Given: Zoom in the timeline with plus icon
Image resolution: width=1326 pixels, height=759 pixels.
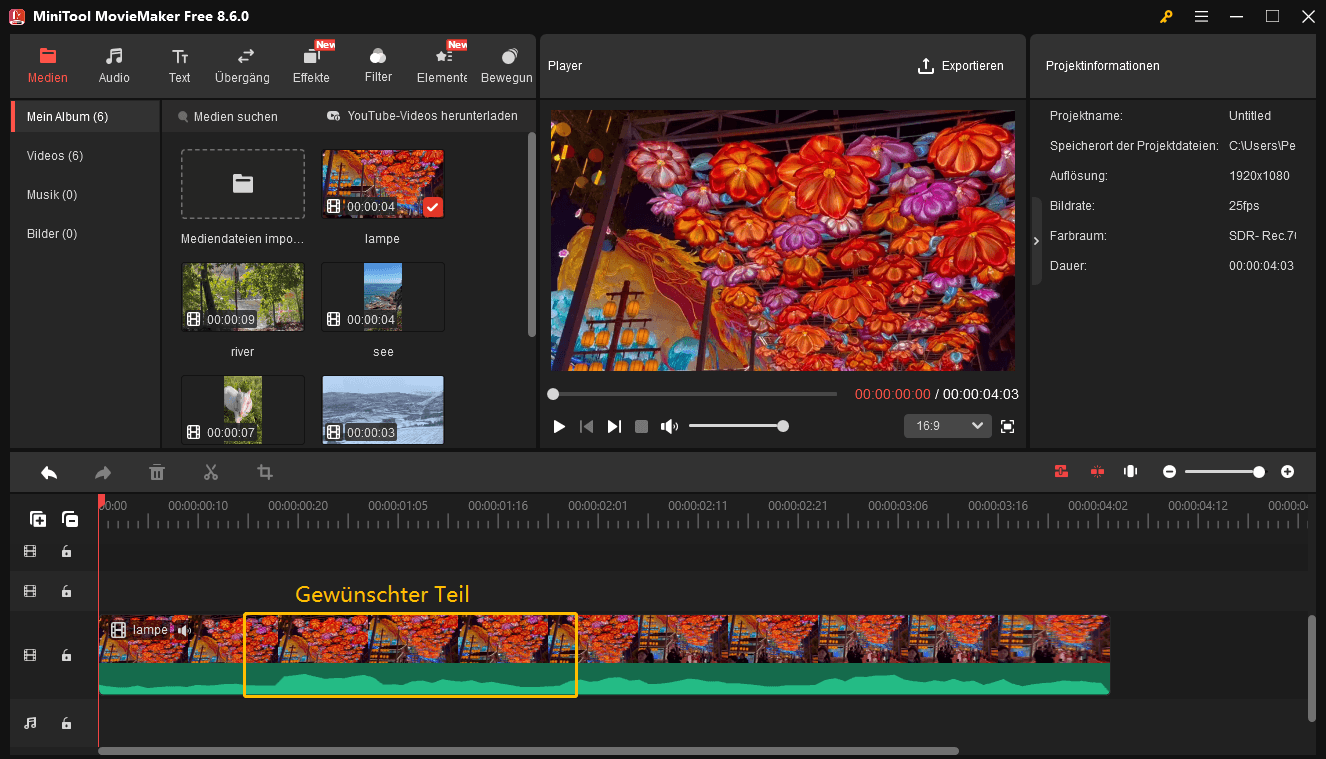Looking at the screenshot, I should click(1287, 472).
